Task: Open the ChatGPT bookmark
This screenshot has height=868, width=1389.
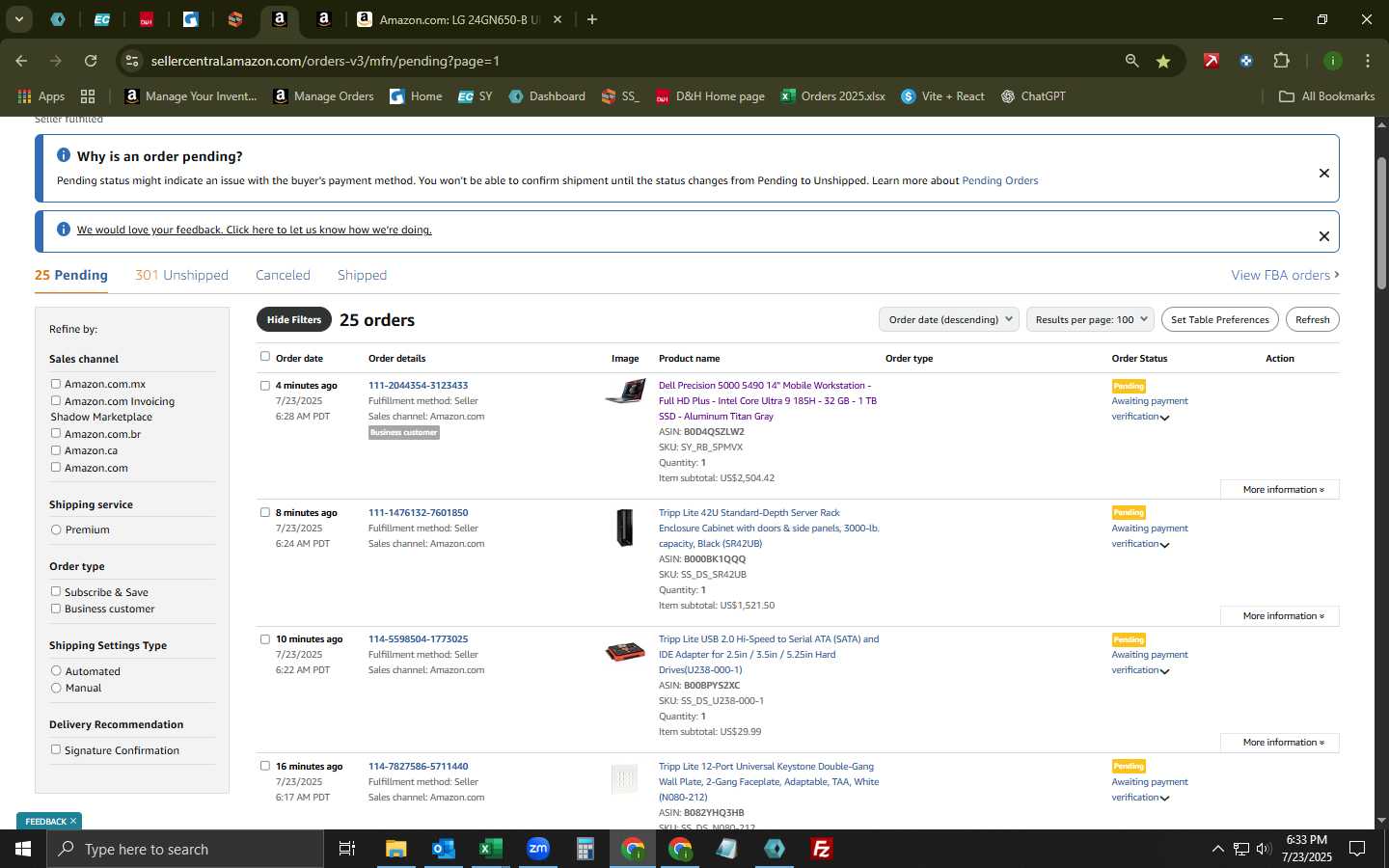Action: (x=1033, y=96)
